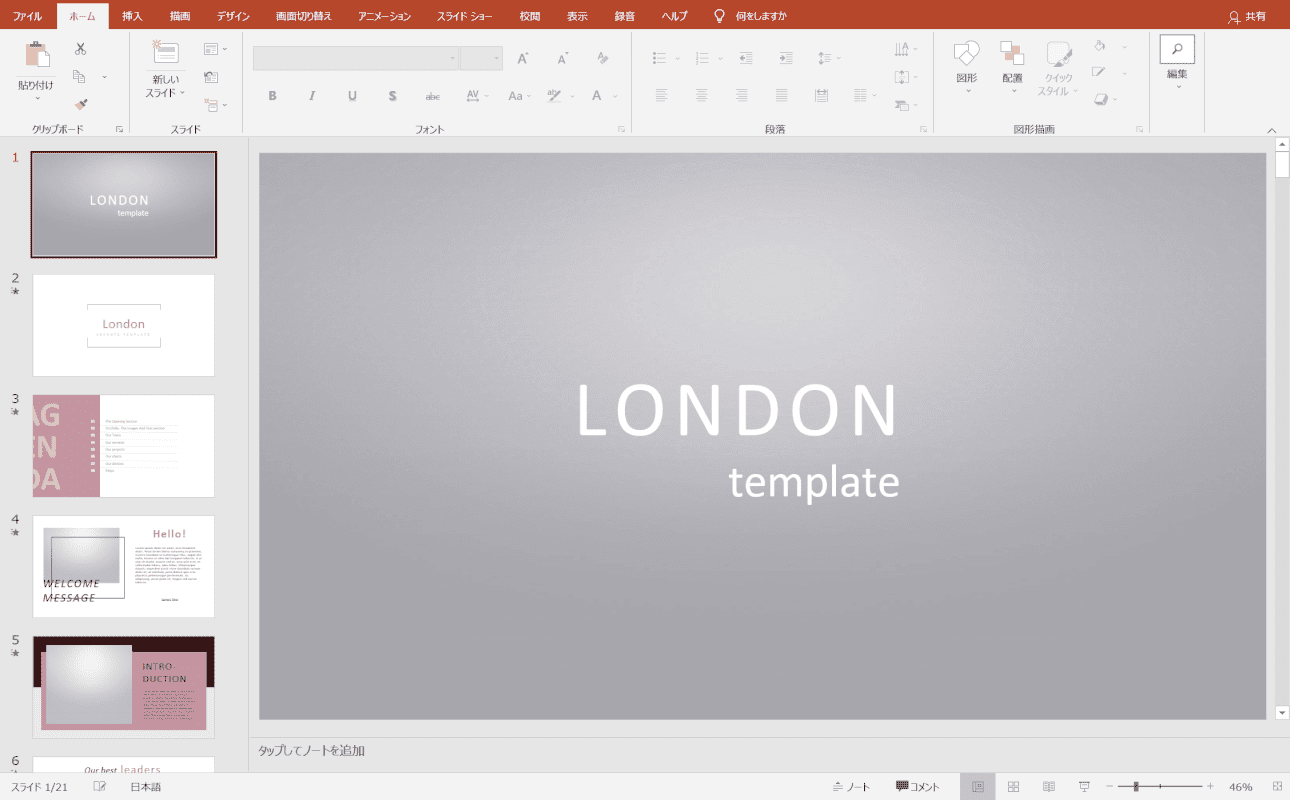Click the Paste clipboard icon
Screen dimensions: 1290x800
(37, 55)
